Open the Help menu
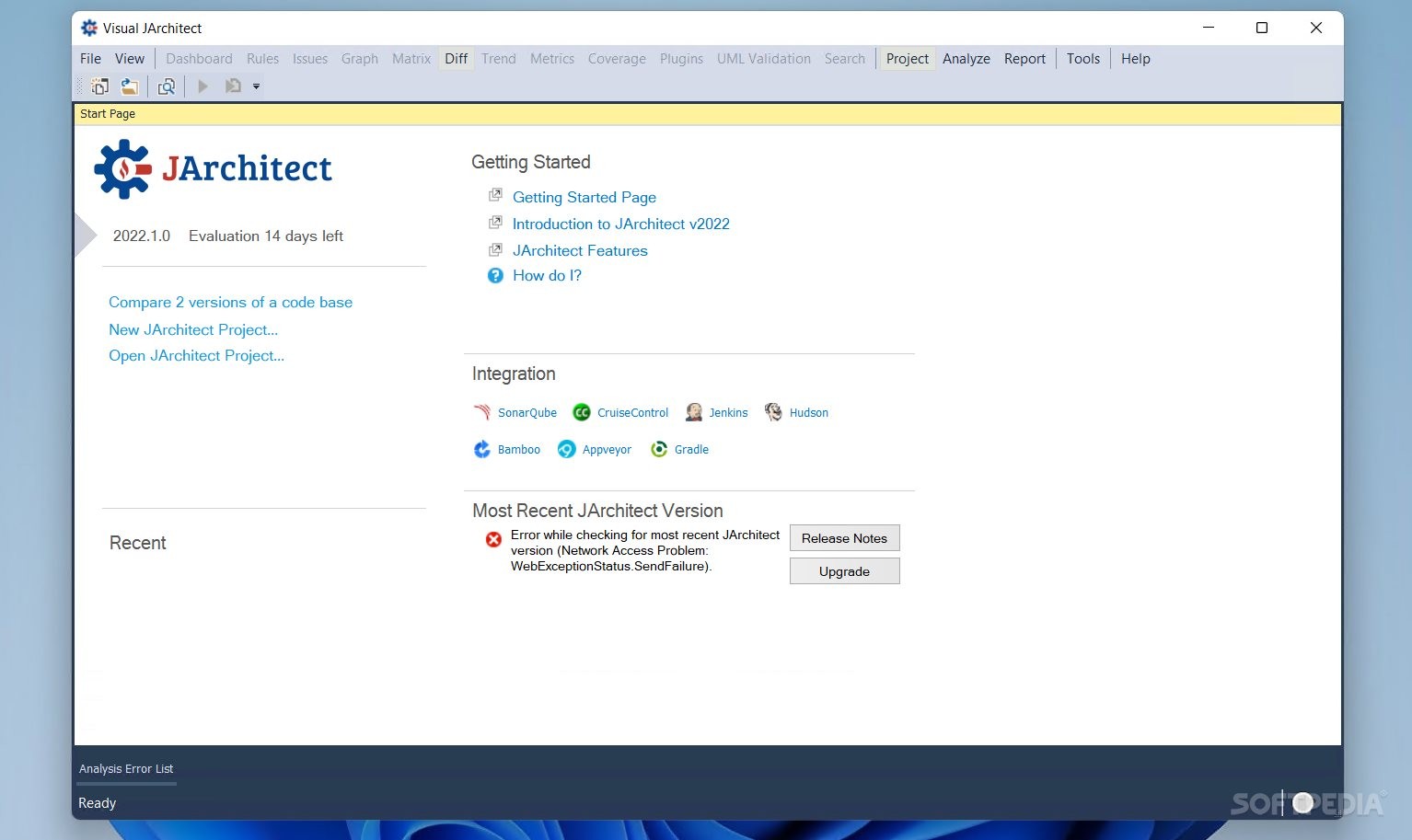This screenshot has width=1412, height=840. 1136,59
